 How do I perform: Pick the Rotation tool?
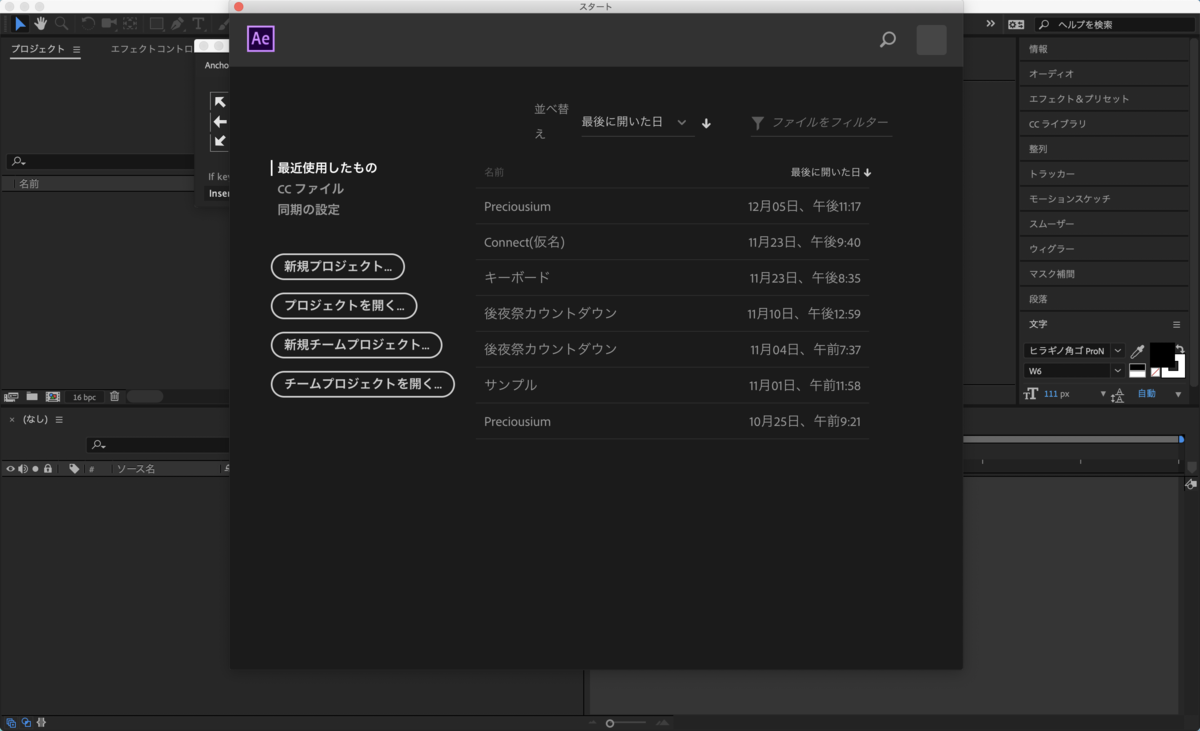pyautogui.click(x=88, y=23)
